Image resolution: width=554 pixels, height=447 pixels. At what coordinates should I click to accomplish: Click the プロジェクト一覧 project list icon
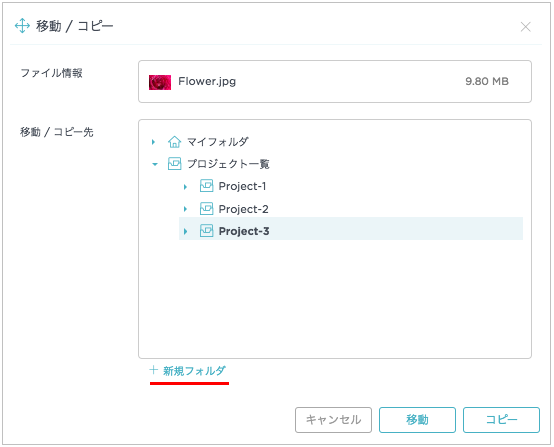coord(174,164)
